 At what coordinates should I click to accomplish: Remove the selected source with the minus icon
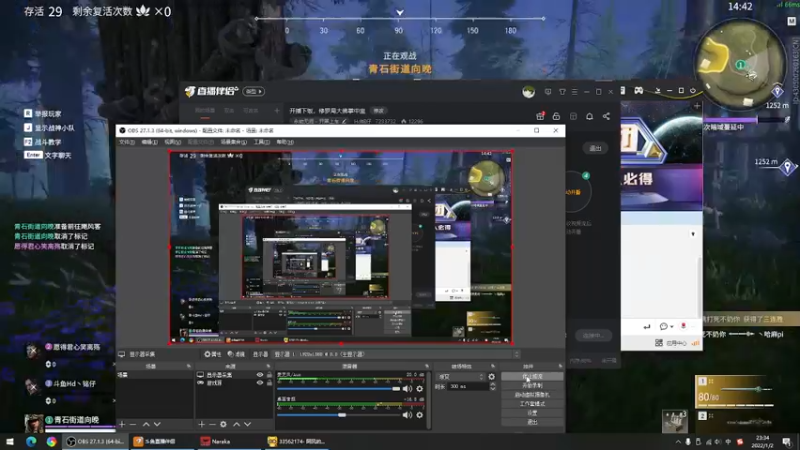click(212, 424)
